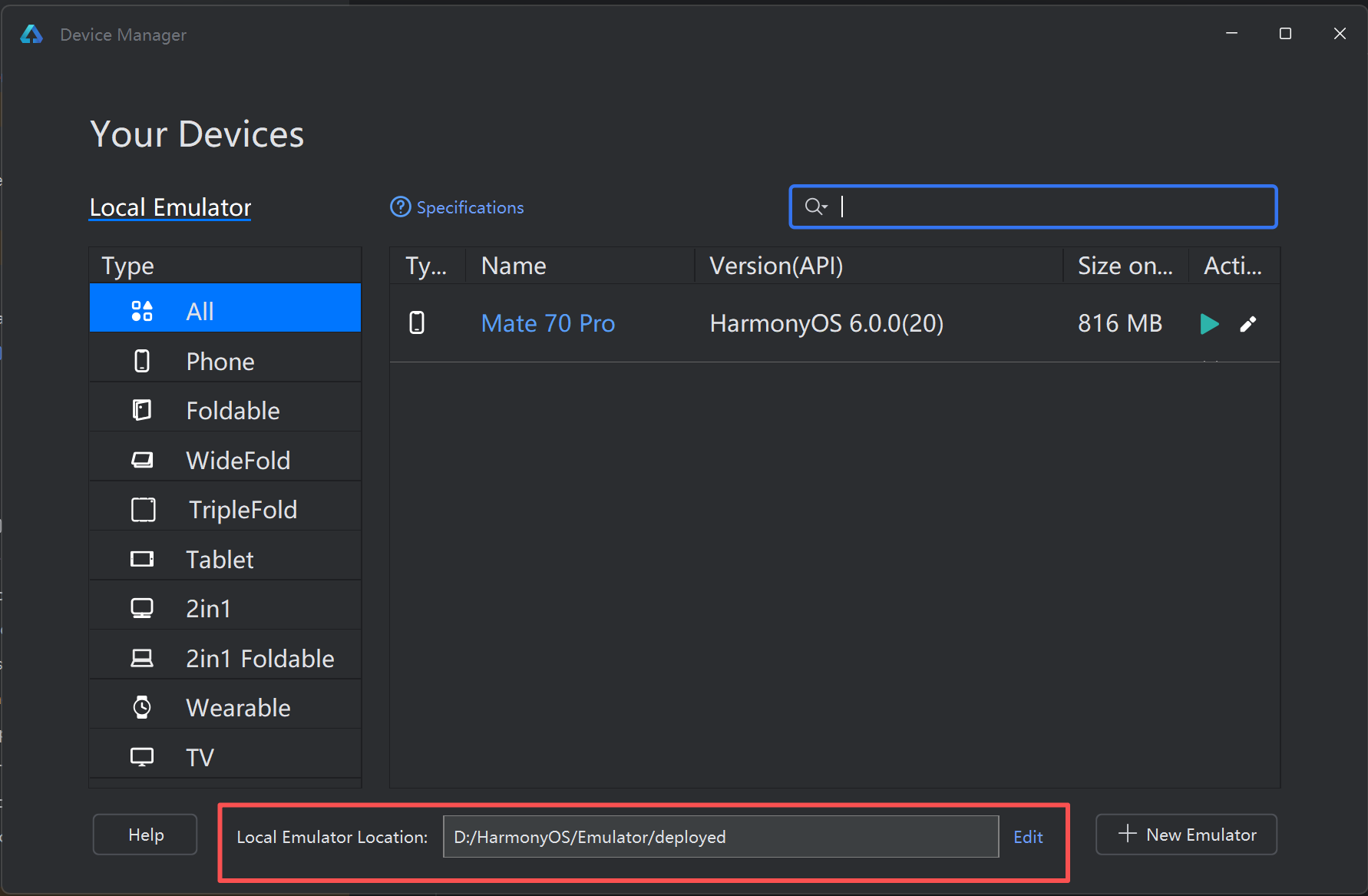Viewport: 1368px width, 896px height.
Task: Focus the device search field
Action: click(x=1033, y=207)
